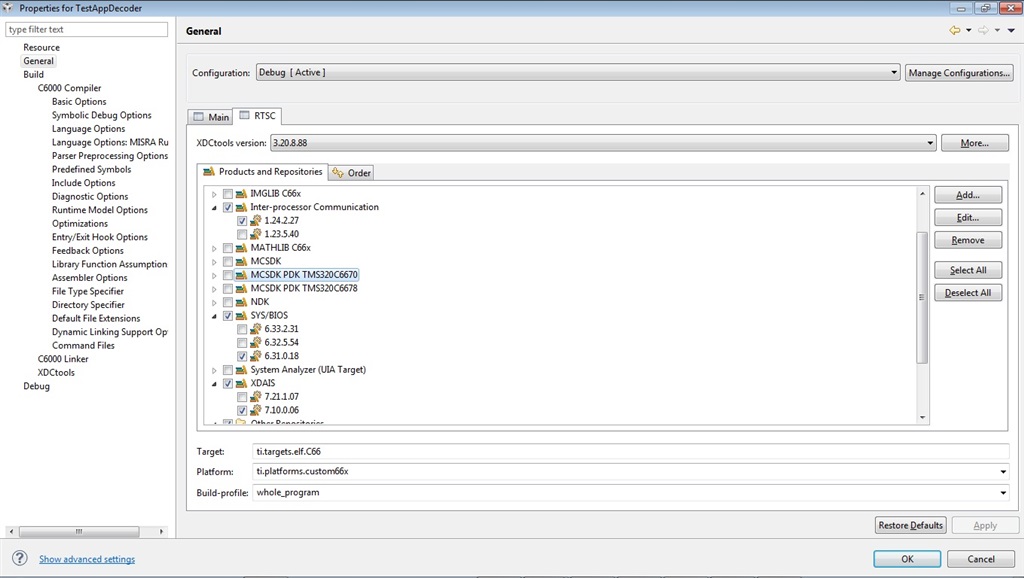Expand the IMGLIB C66x tree node
1024x578 pixels.
pyautogui.click(x=214, y=194)
